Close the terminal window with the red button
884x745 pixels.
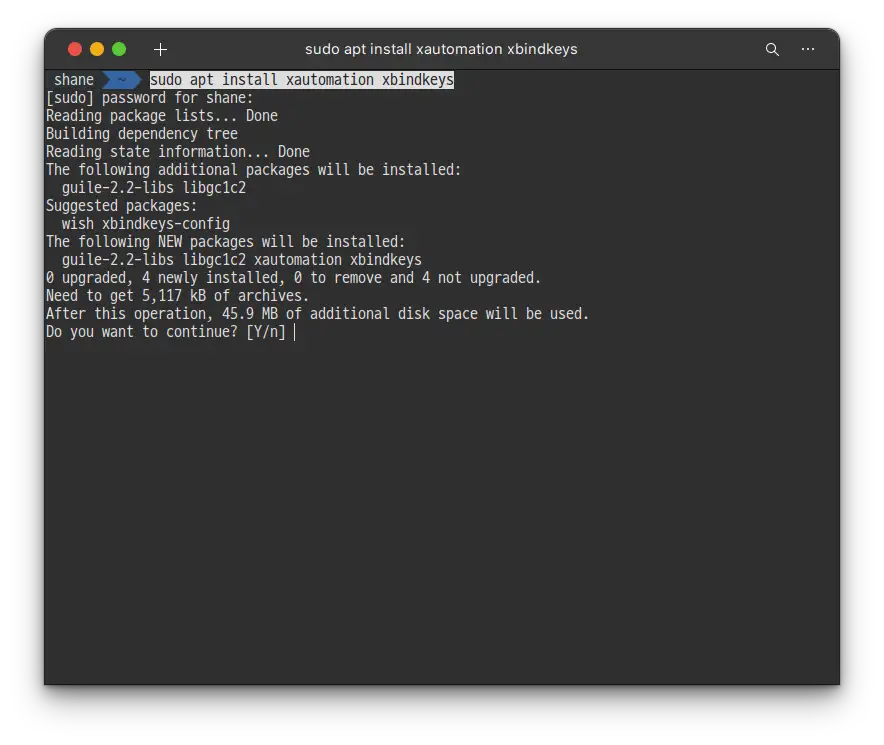(74, 50)
